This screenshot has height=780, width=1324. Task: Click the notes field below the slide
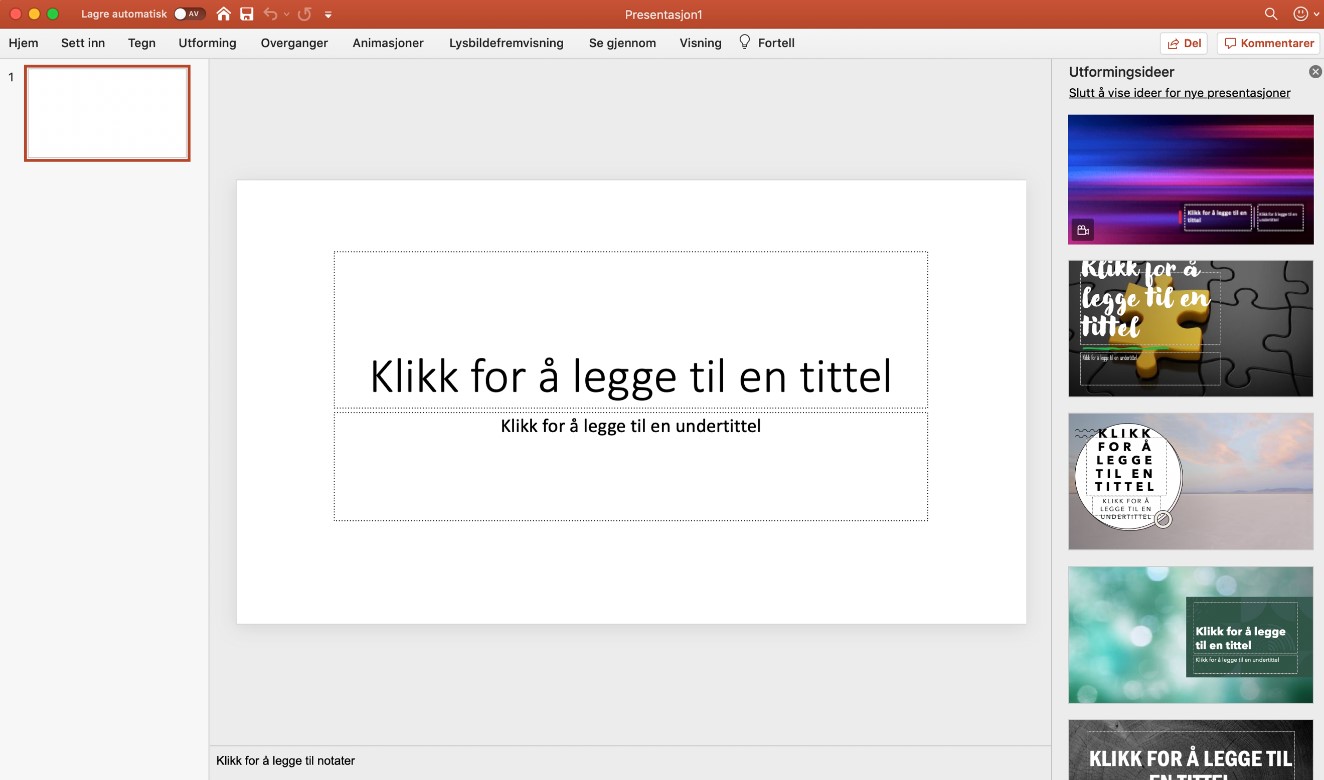pos(630,761)
